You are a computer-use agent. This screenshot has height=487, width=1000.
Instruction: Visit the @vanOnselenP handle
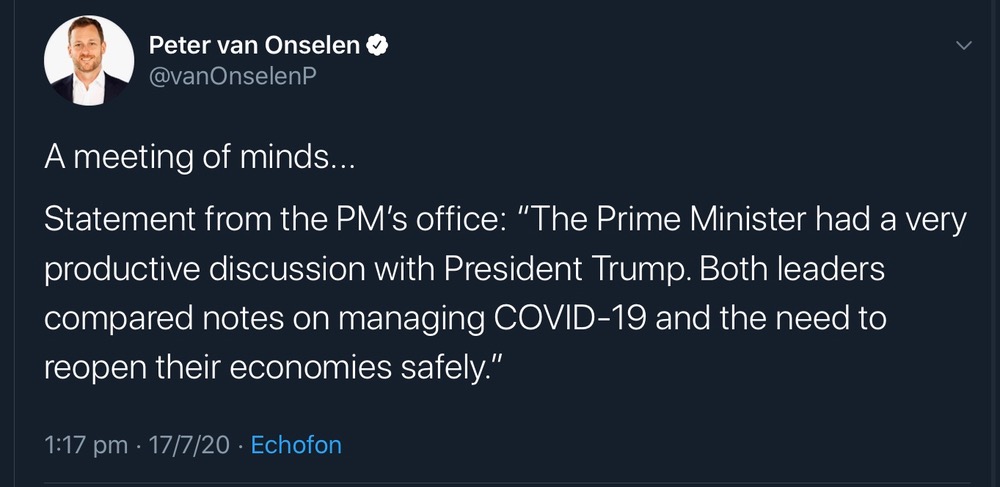(232, 78)
